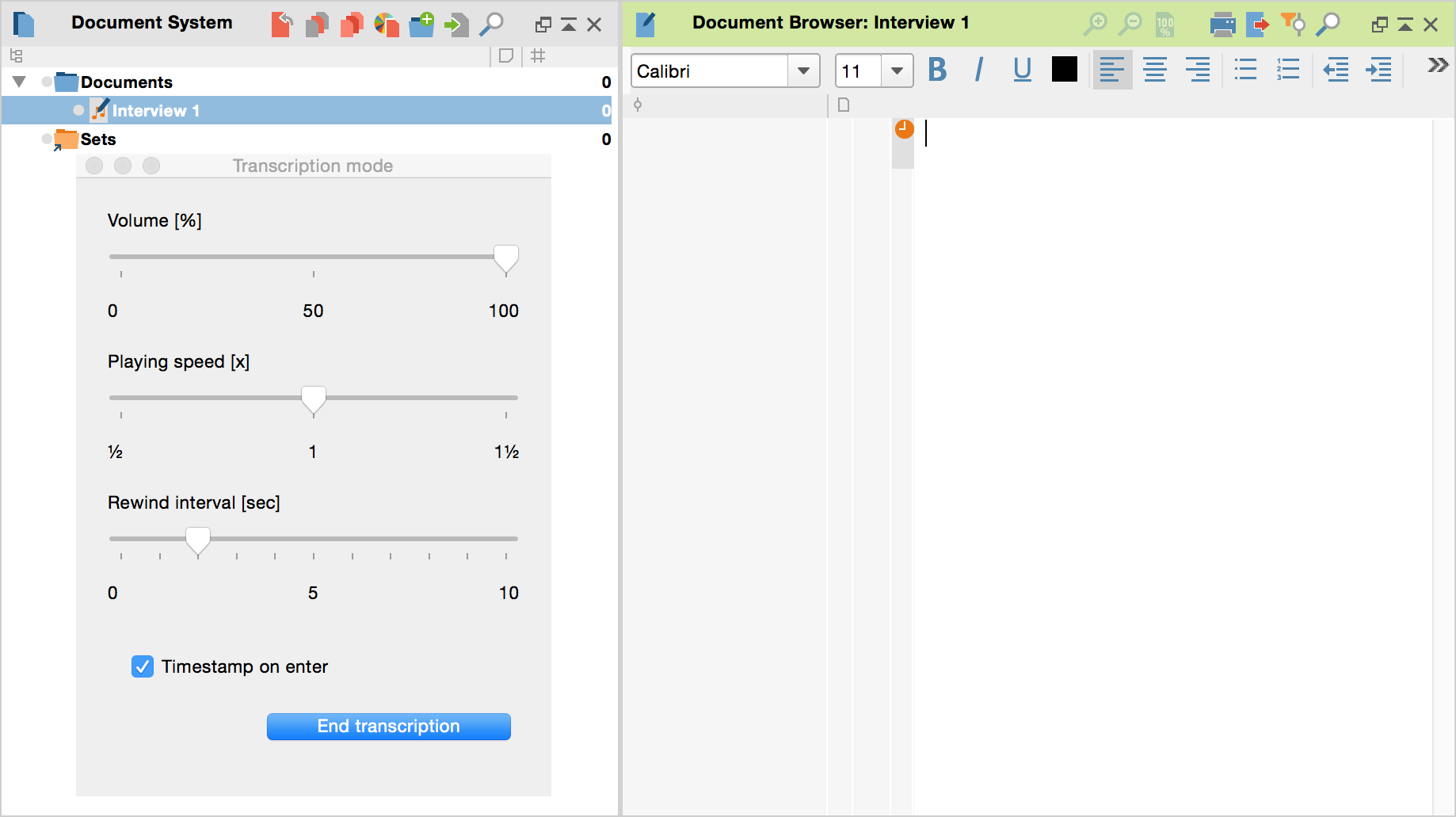1456x817 pixels.
Task: Click the orange funnel filter icon
Action: click(x=1292, y=24)
